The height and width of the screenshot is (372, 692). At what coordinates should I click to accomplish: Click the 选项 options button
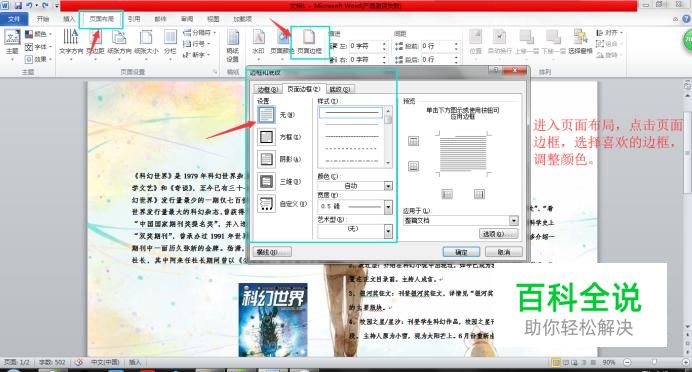click(498, 234)
